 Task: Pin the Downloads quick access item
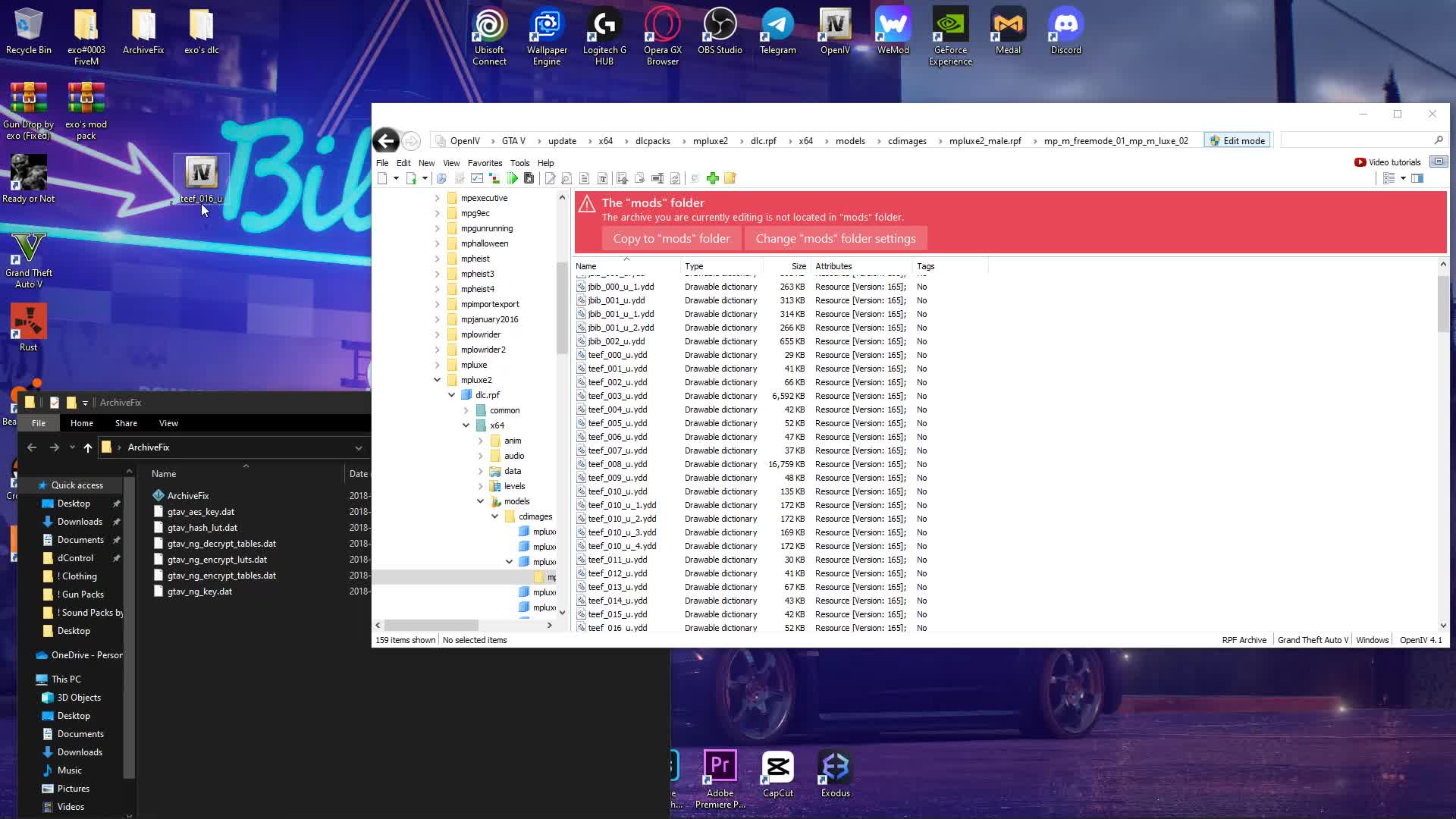[117, 522]
